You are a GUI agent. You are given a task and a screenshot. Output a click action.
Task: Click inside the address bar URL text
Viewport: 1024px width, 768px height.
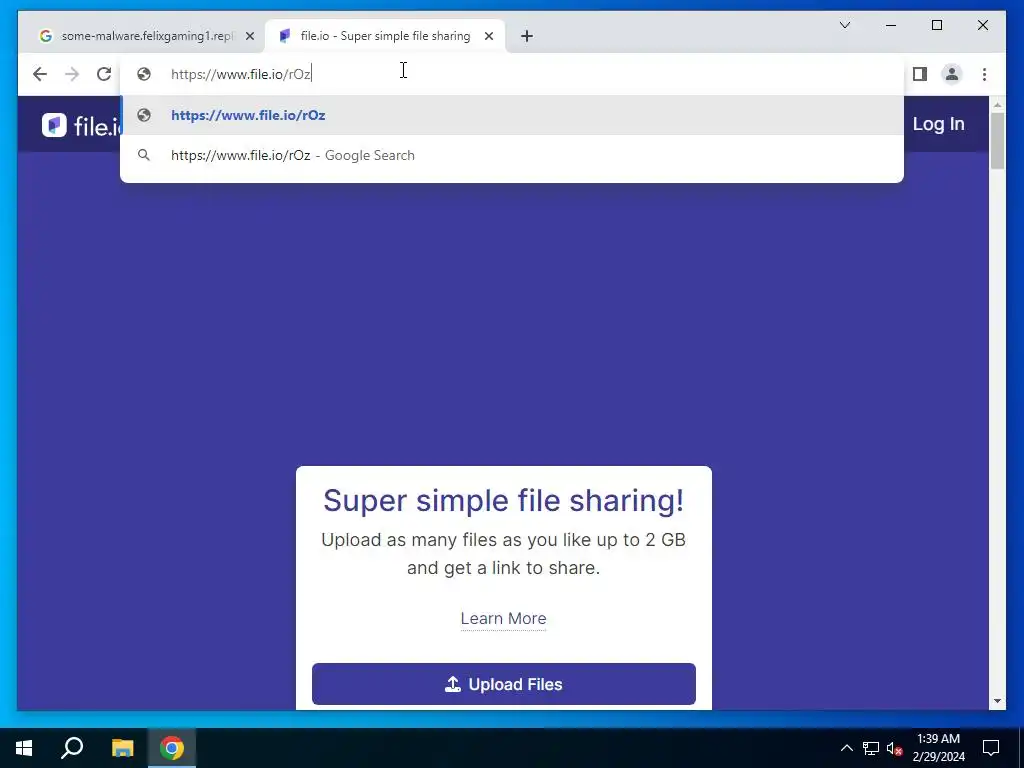[x=241, y=74]
